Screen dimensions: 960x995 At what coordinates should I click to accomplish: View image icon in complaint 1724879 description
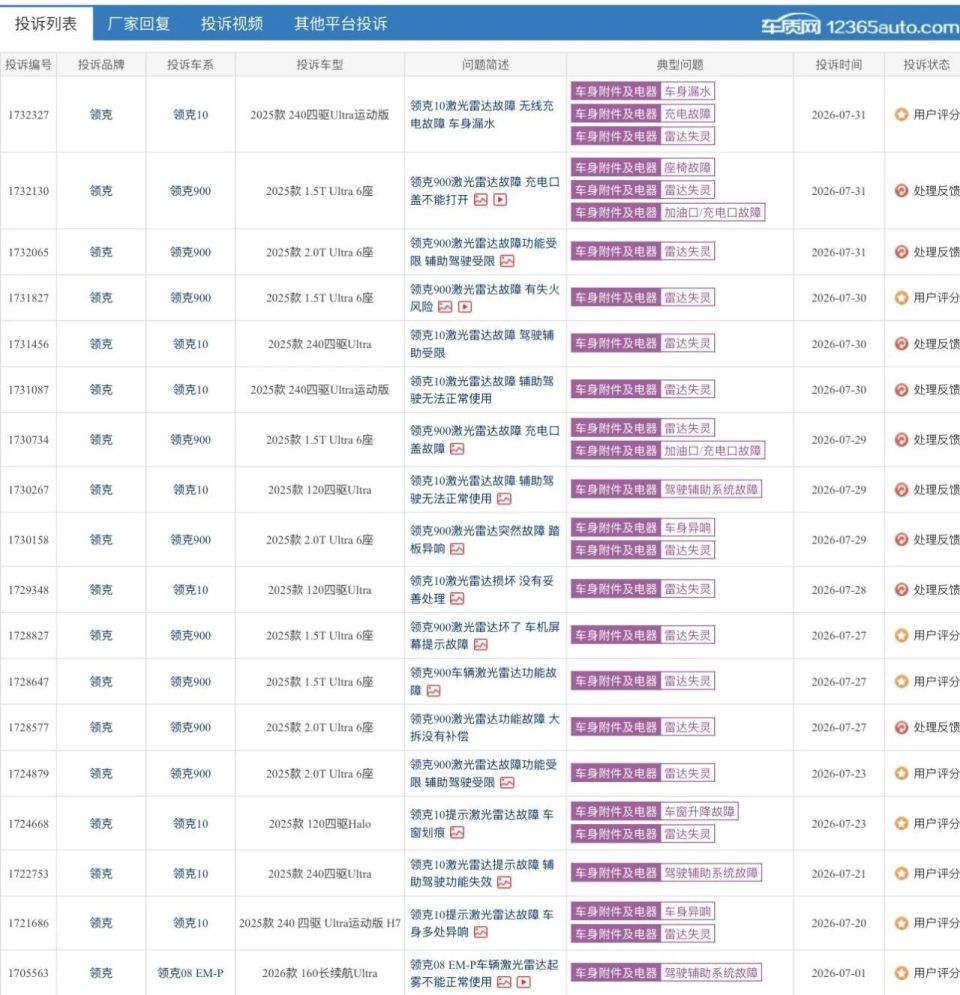(507, 783)
